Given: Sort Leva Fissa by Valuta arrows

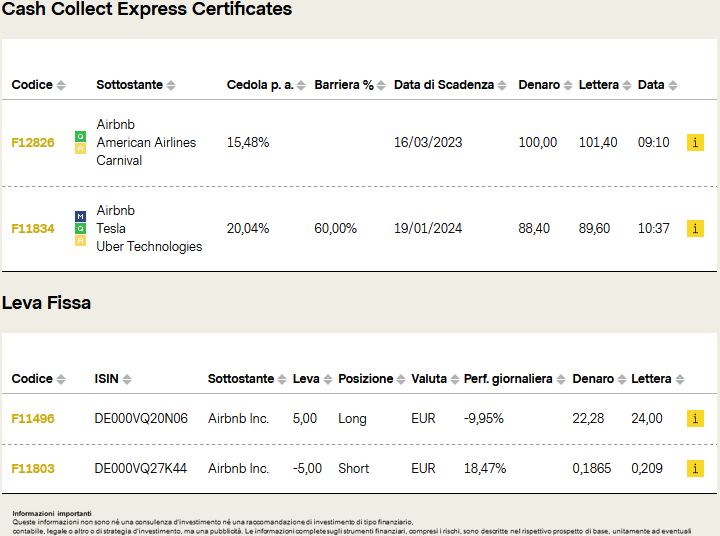Looking at the screenshot, I should 455,379.
